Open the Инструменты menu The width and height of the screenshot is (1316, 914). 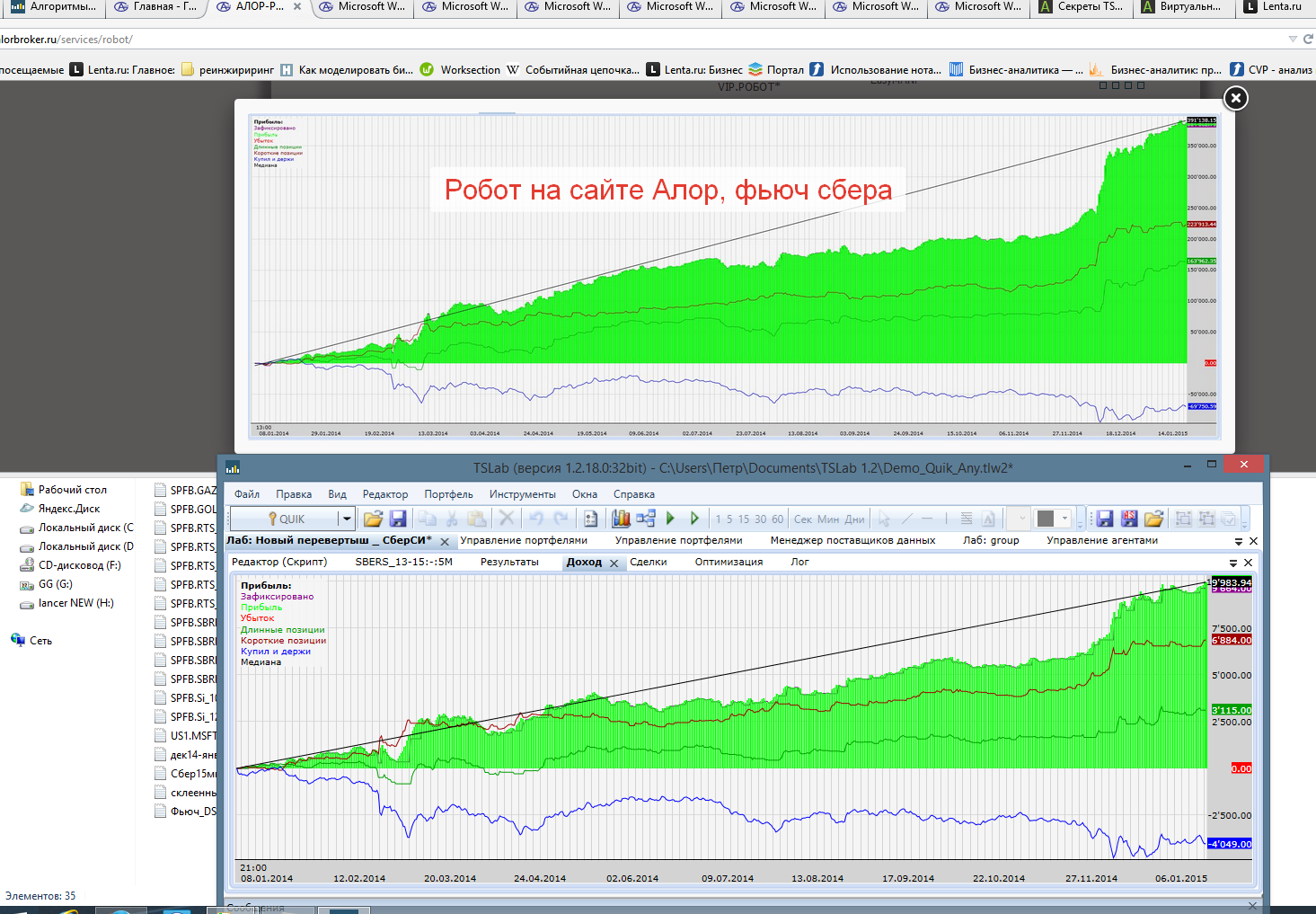(x=522, y=494)
